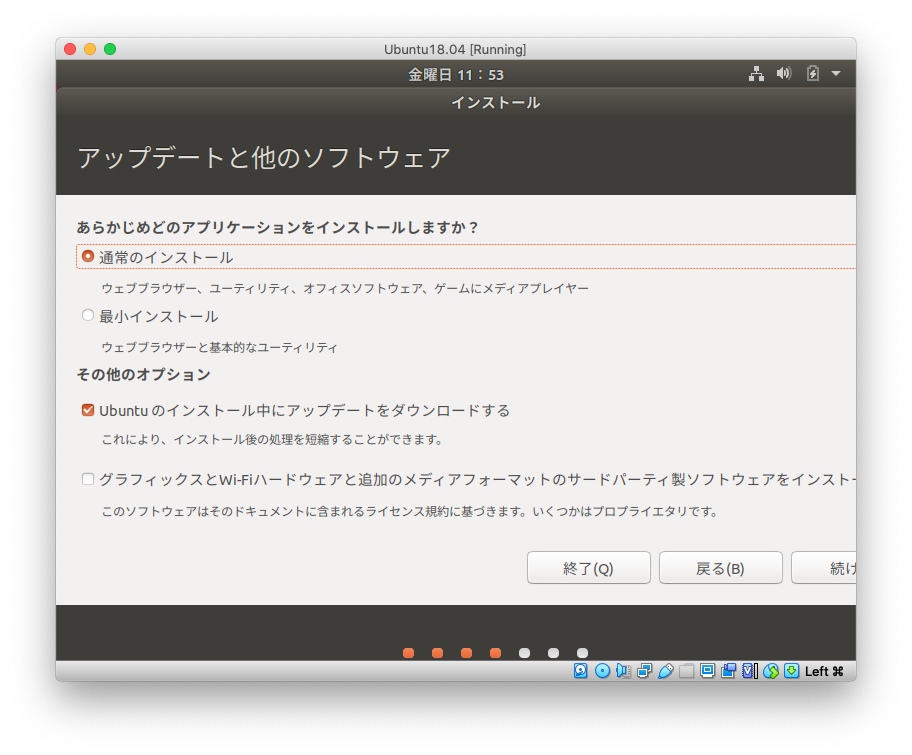Click the VirtualBox display settings icon

click(708, 670)
